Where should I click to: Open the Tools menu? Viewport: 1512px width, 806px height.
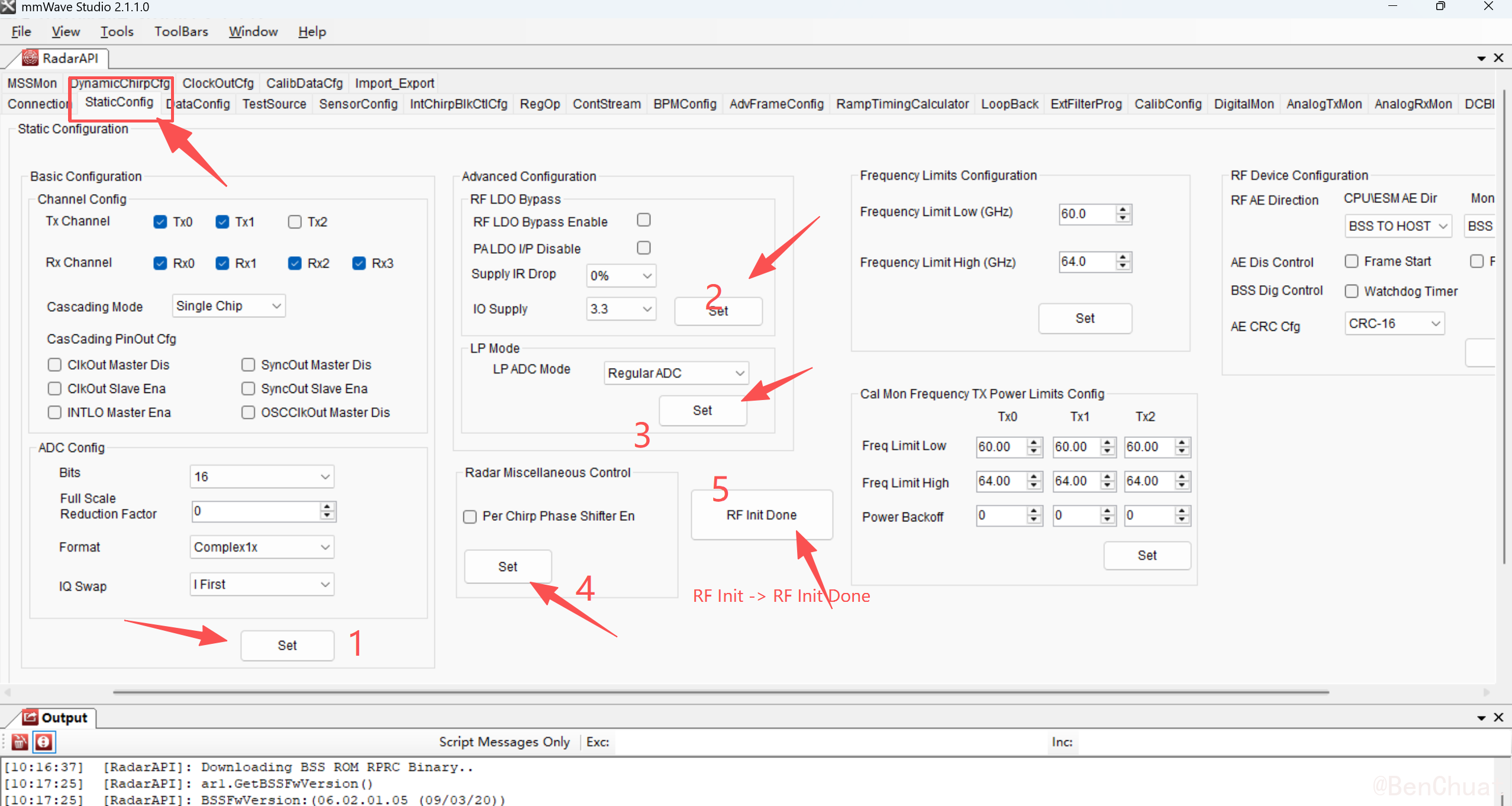117,31
